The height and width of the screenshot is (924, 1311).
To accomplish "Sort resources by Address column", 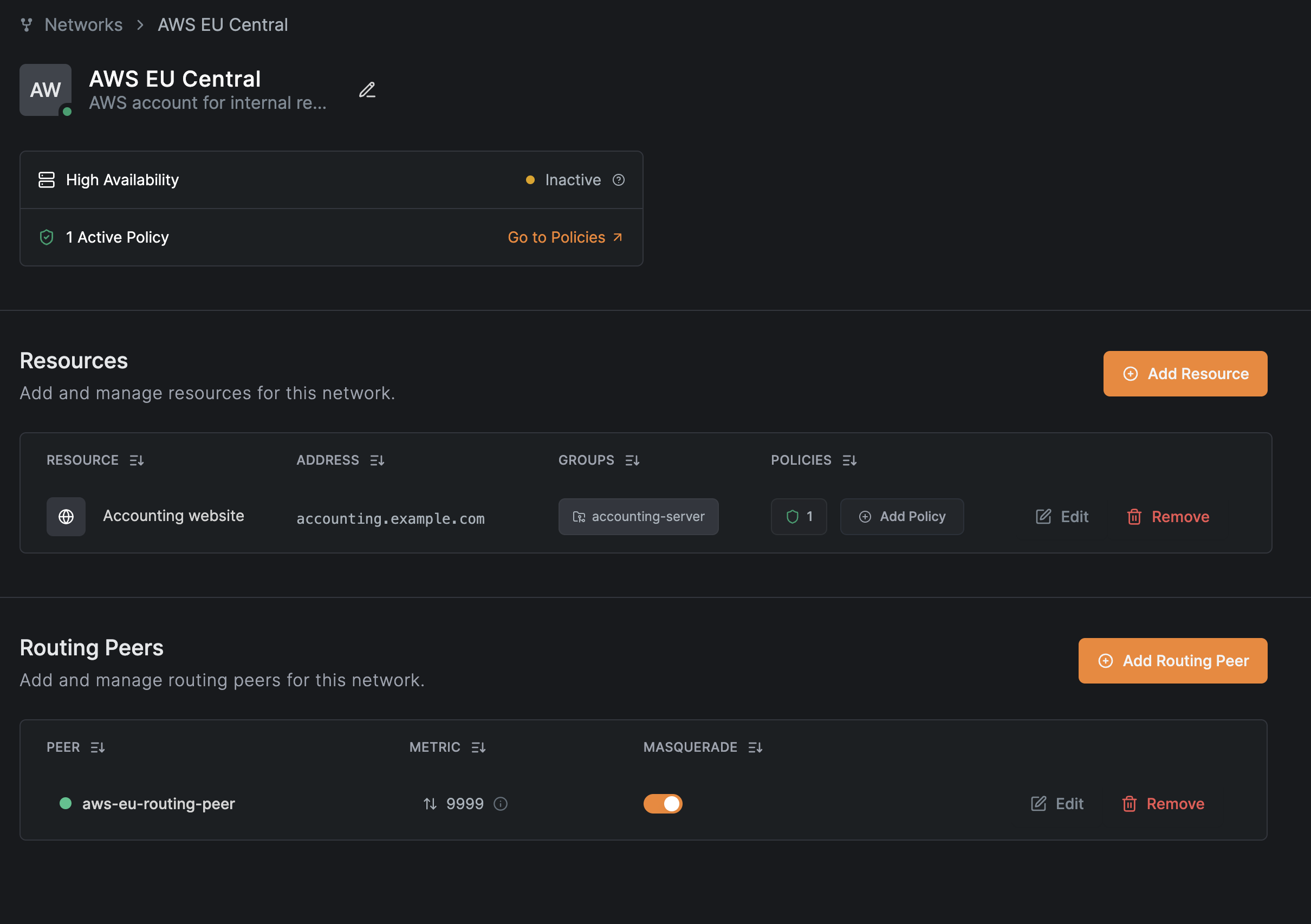I will [x=377, y=460].
